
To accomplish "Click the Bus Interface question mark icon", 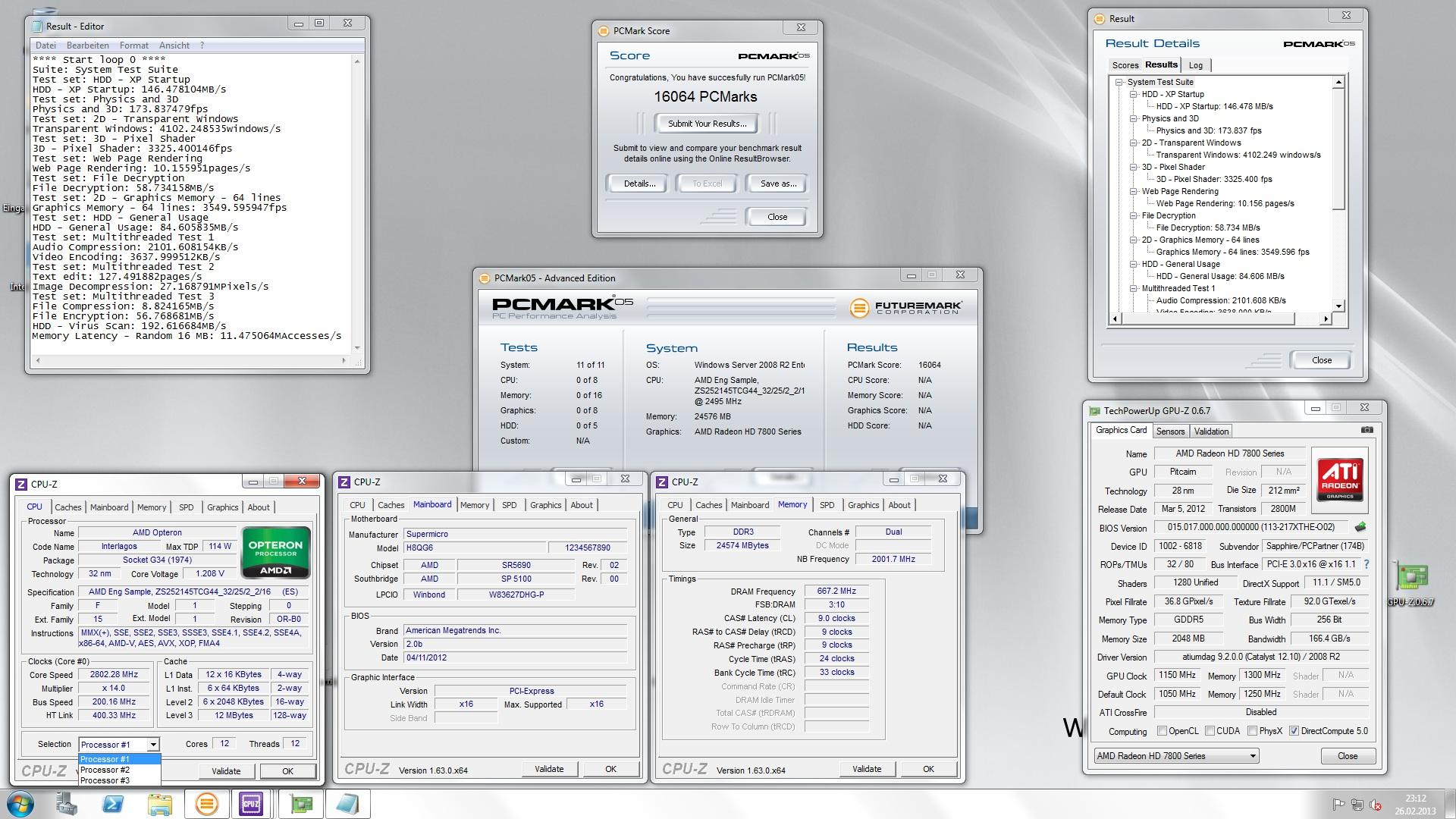I will [x=1367, y=564].
